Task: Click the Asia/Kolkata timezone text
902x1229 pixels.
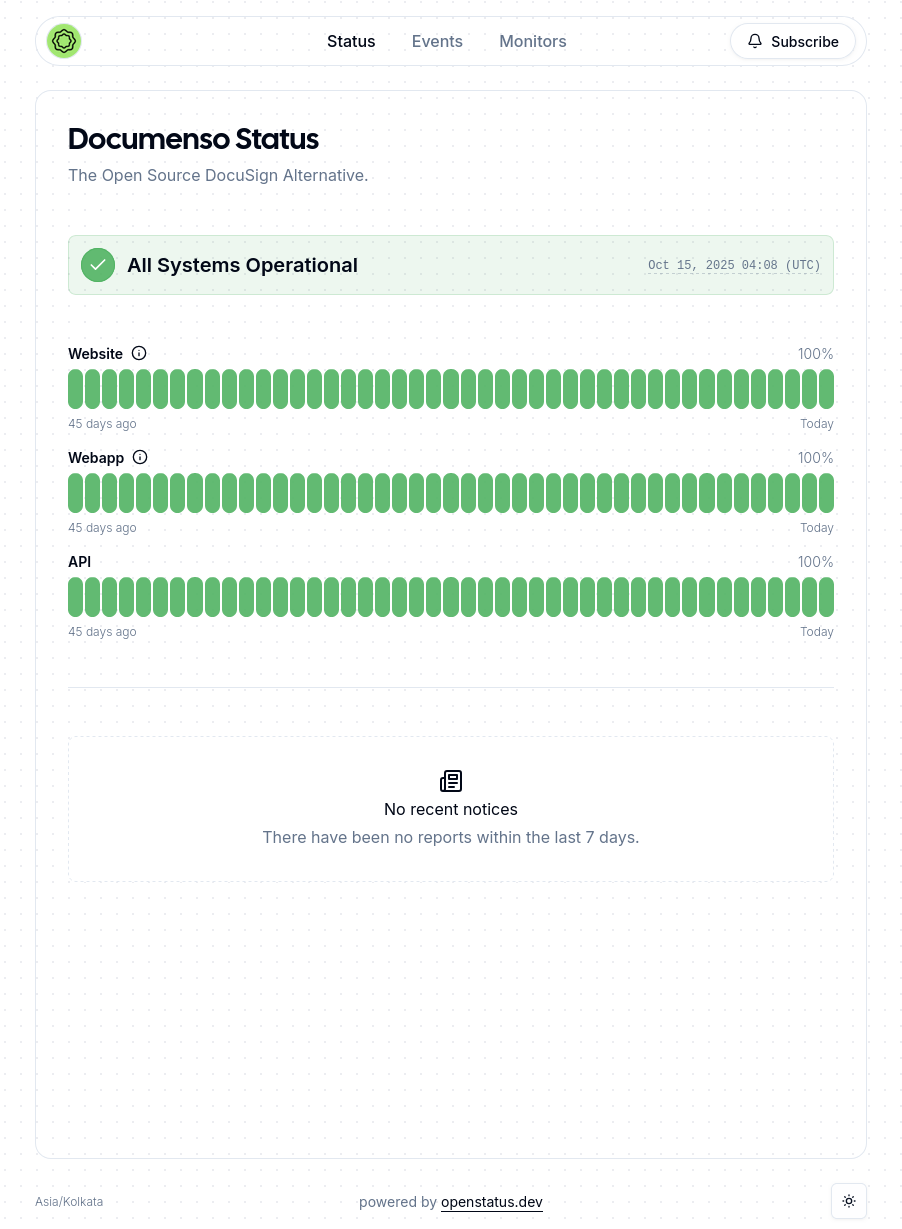Action: click(x=69, y=1202)
